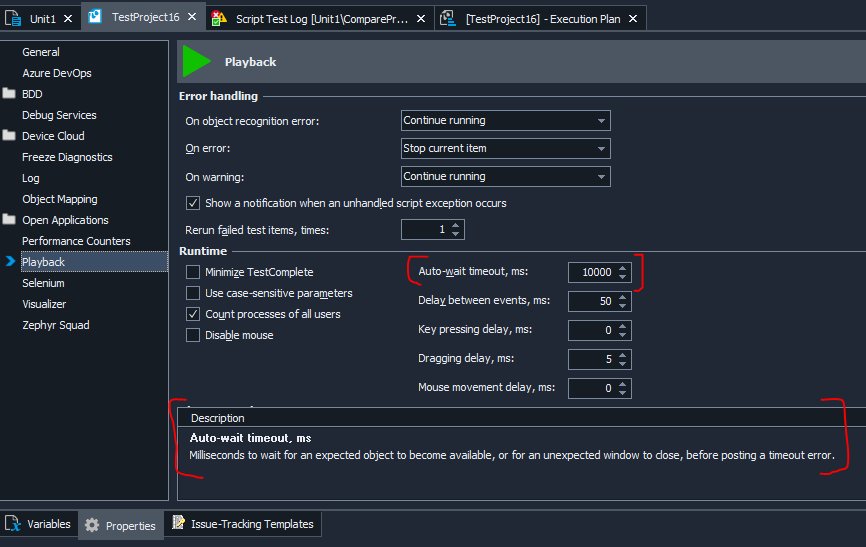
Task: Switch to the TestProject16 tab
Action: click(145, 17)
